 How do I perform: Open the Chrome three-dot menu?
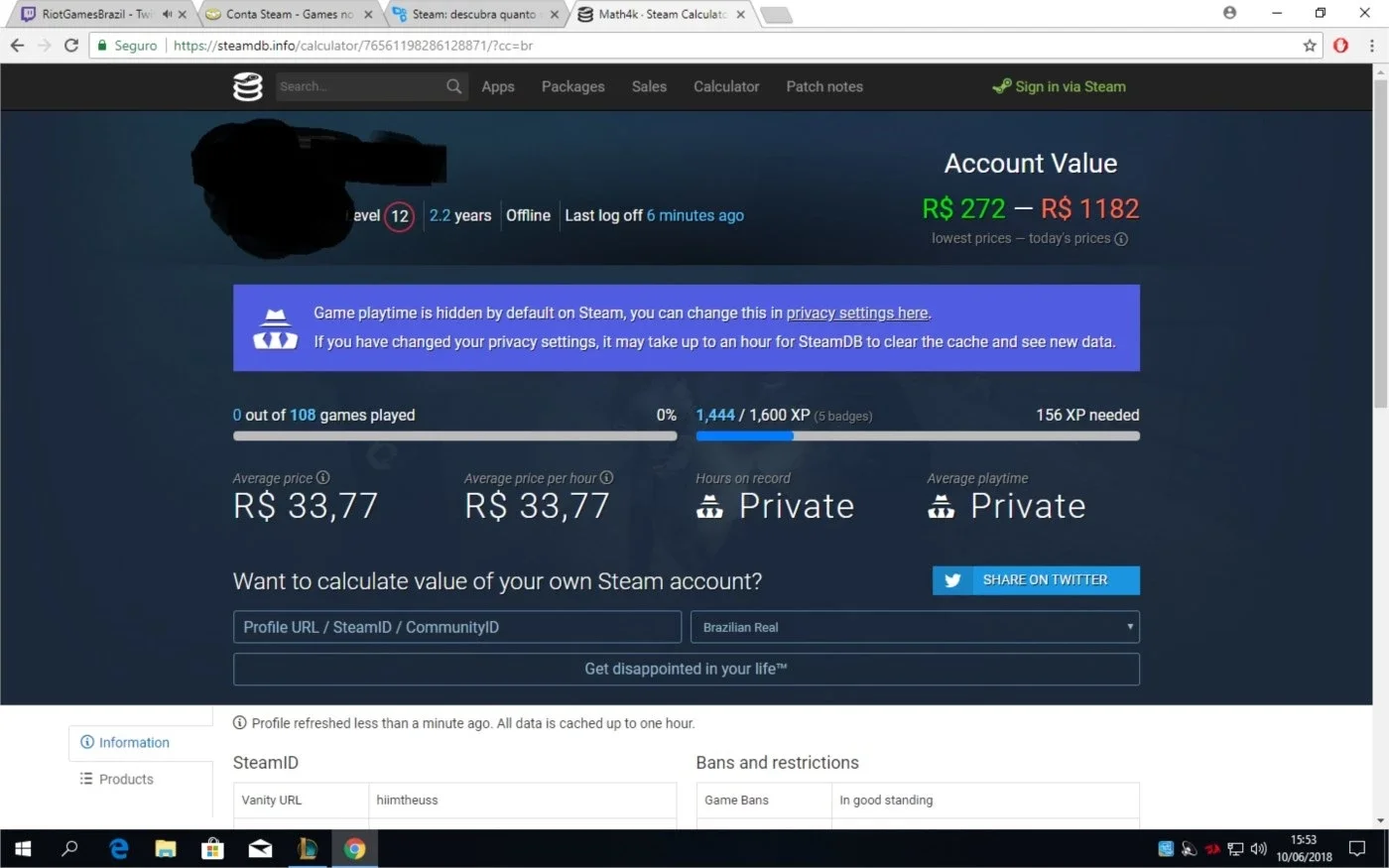pyautogui.click(x=1372, y=46)
